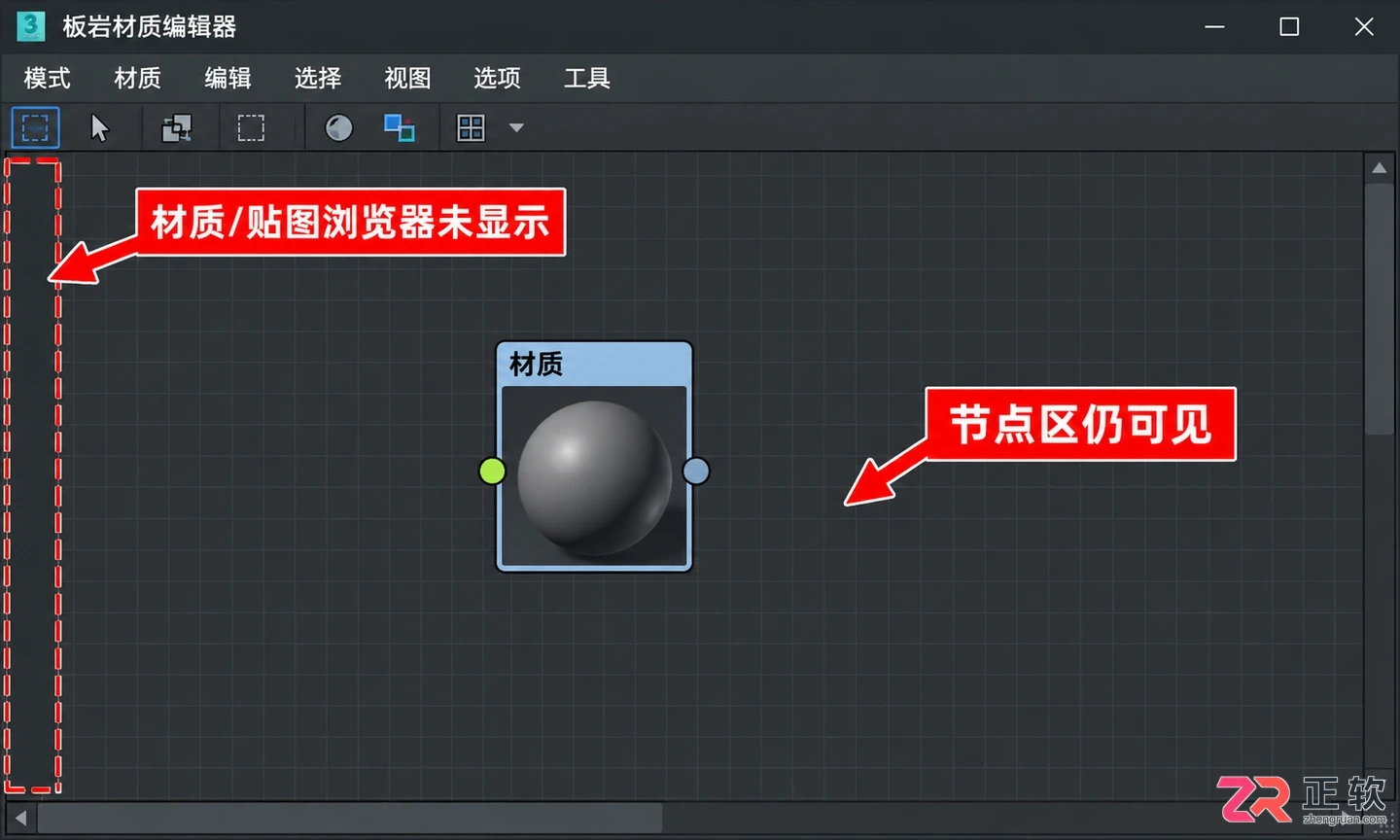Click the blue output socket on the node
Viewport: 1400px width, 840px height.
(x=696, y=471)
